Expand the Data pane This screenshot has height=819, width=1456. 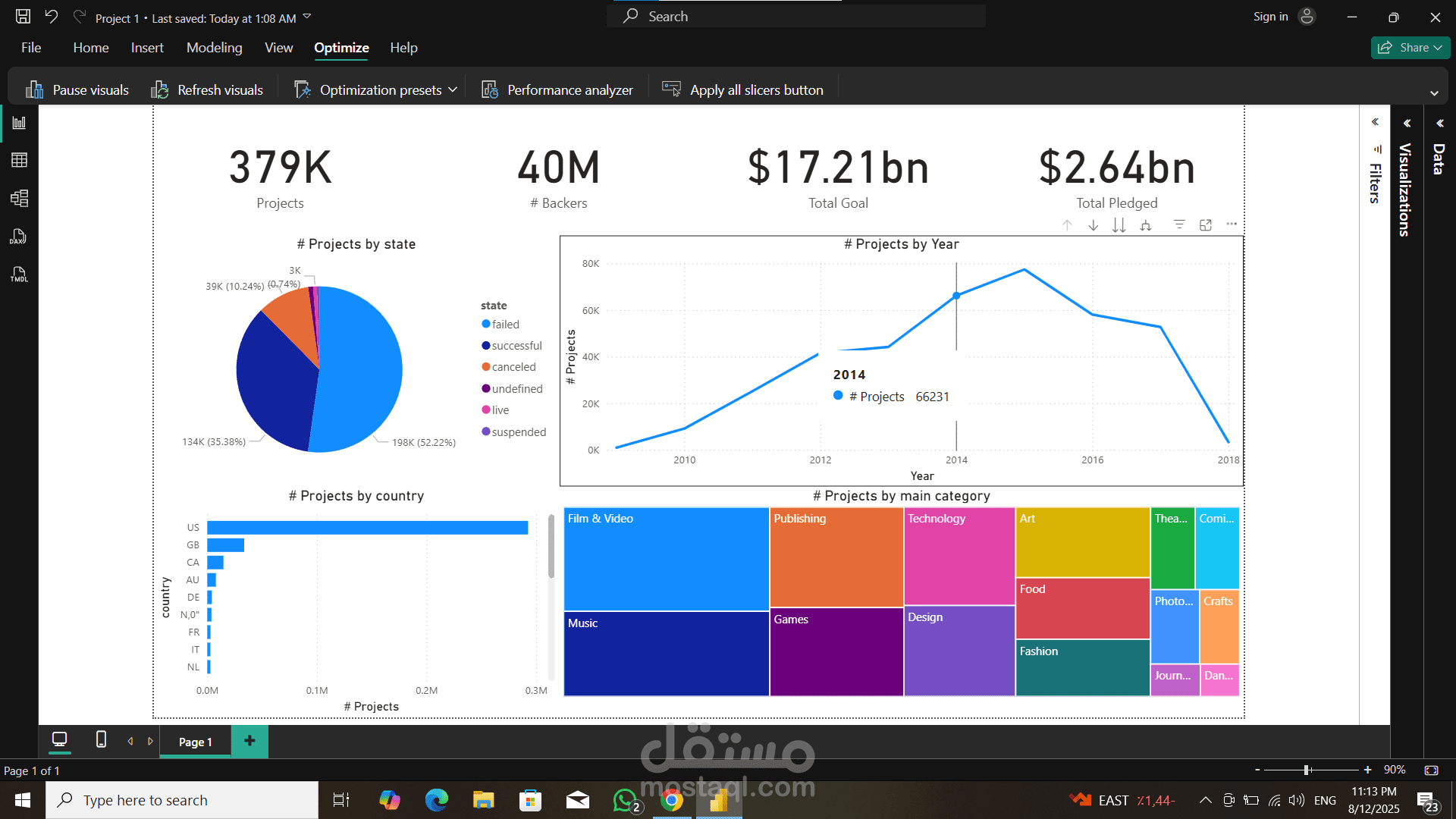(x=1439, y=123)
